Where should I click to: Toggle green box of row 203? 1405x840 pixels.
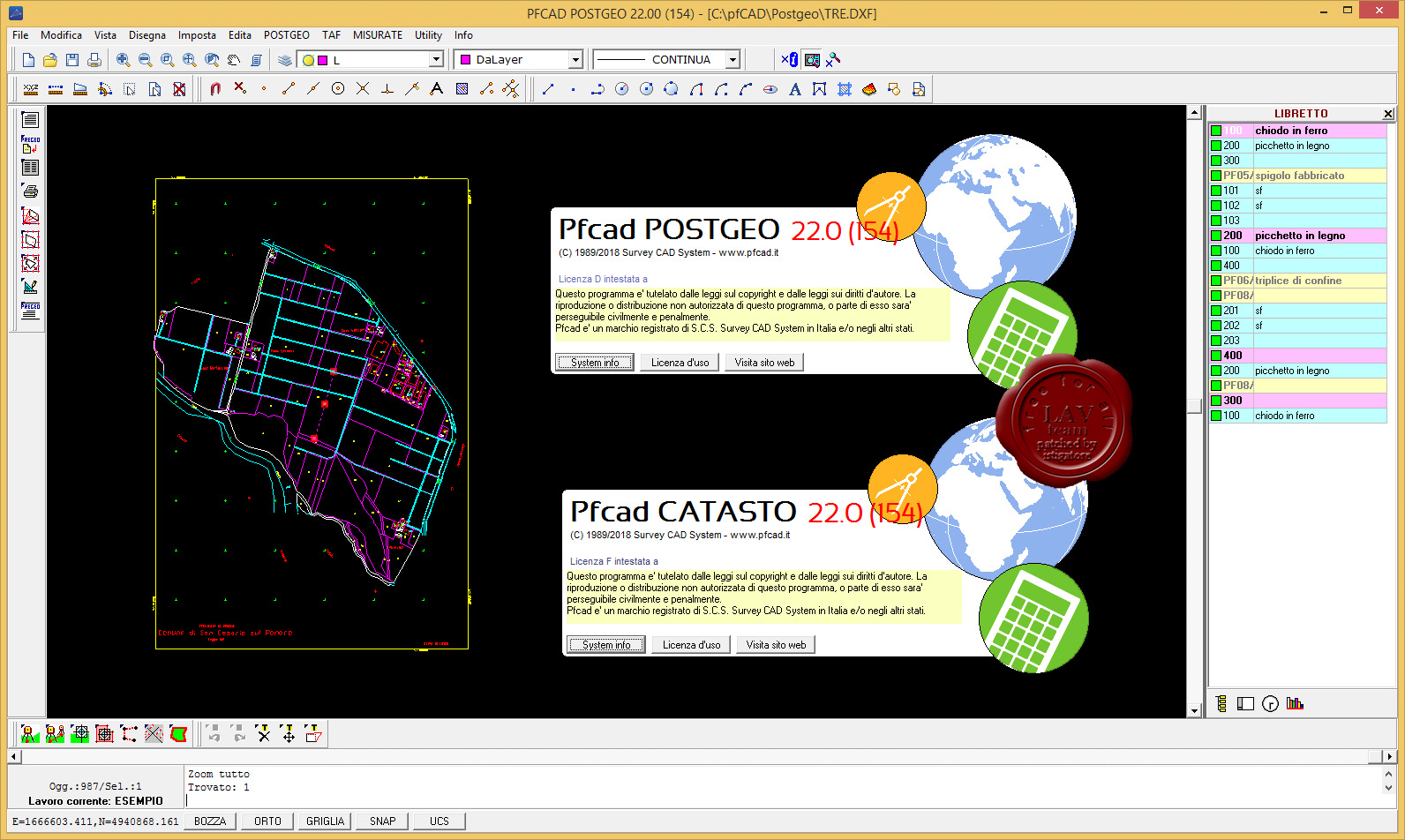click(x=1216, y=341)
